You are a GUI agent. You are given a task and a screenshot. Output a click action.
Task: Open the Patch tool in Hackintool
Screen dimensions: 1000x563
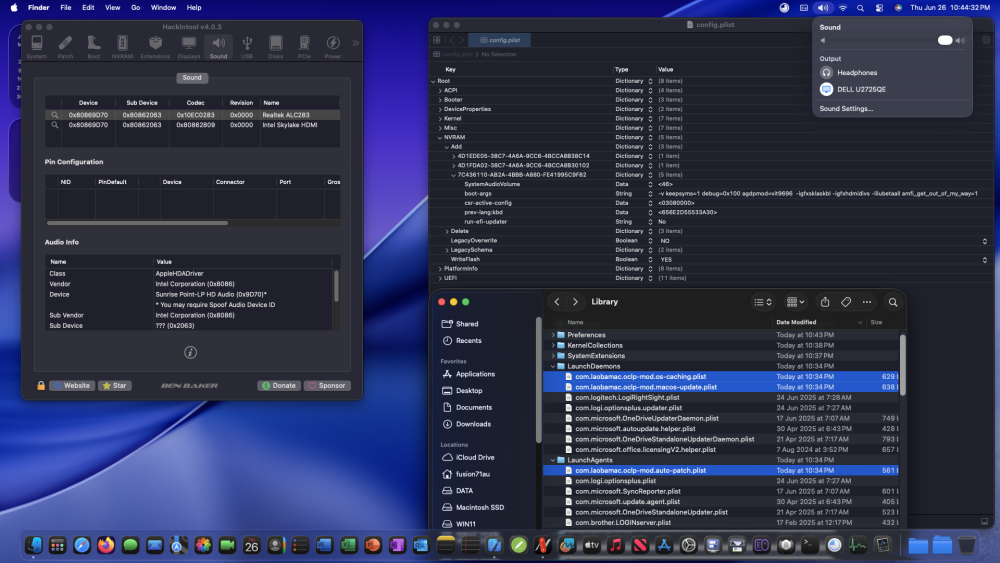tap(65, 47)
